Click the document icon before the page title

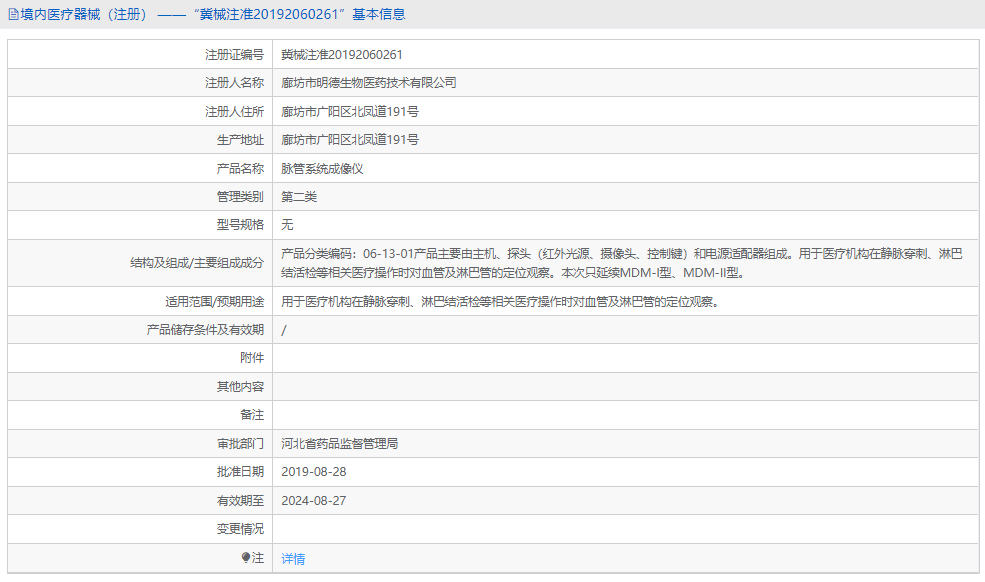click(x=14, y=13)
